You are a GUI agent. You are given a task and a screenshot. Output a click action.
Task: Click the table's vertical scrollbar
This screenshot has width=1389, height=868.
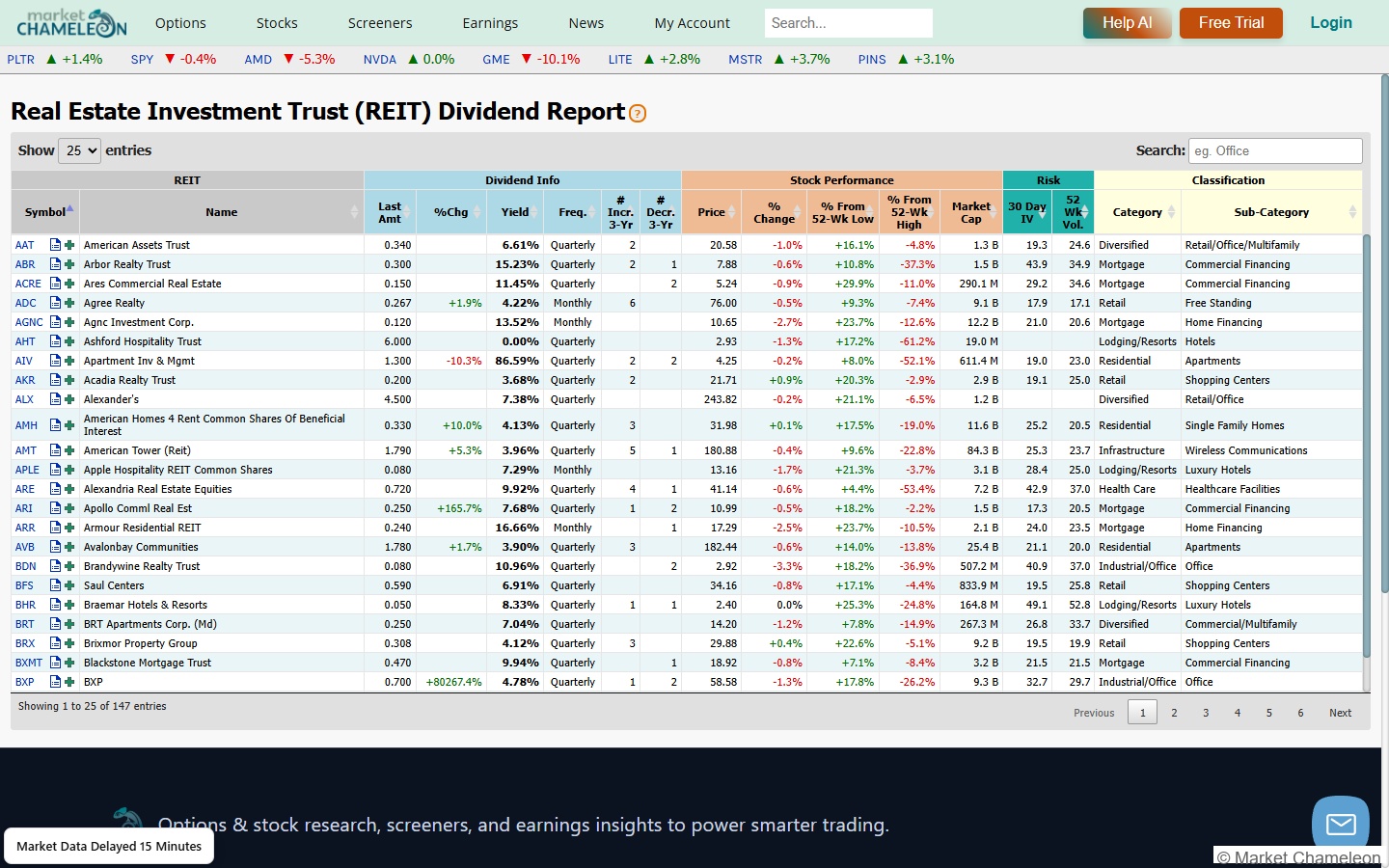click(x=1366, y=444)
